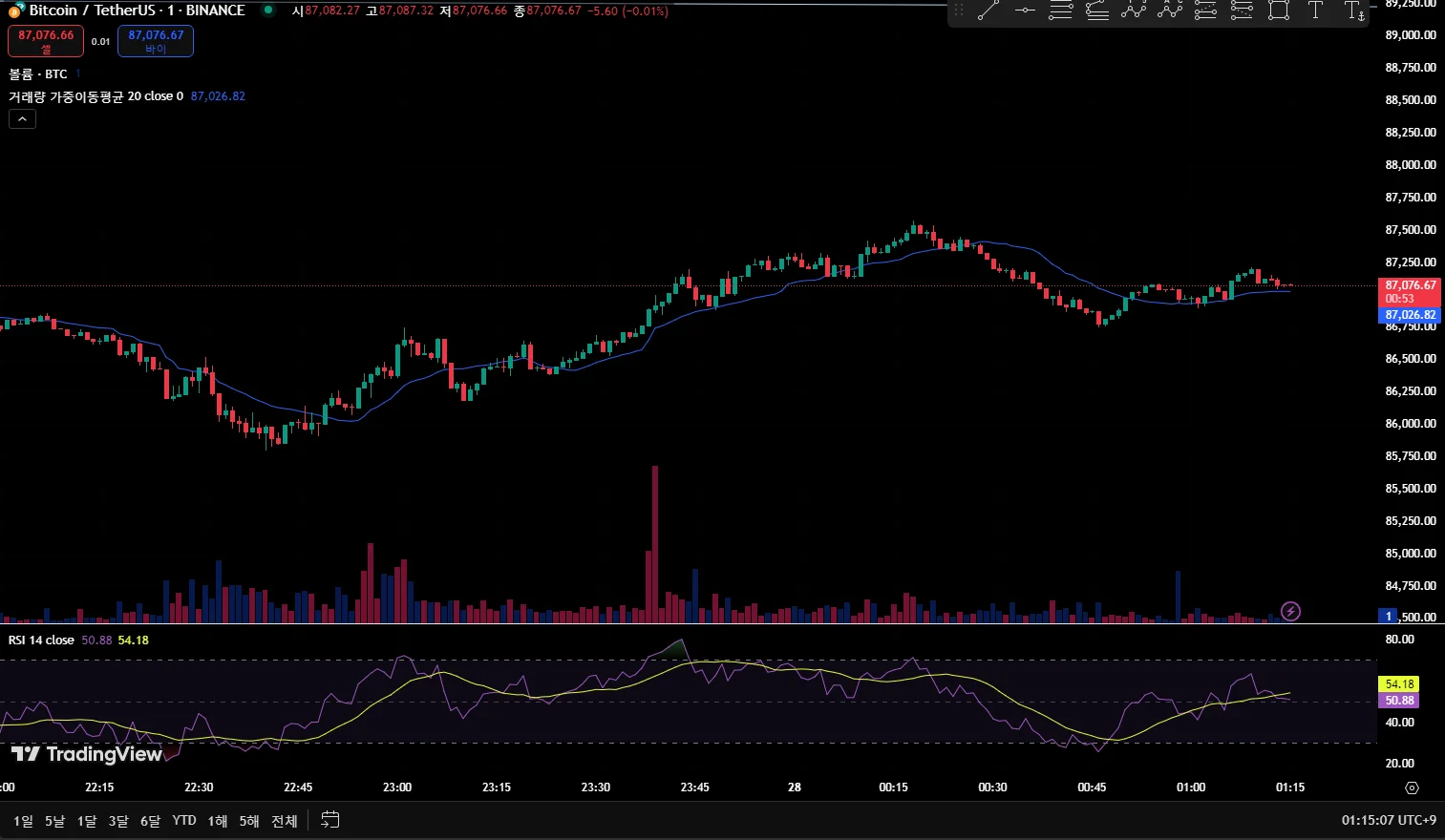Open the go-to-date calendar icon
1445x840 pixels.
(x=330, y=820)
